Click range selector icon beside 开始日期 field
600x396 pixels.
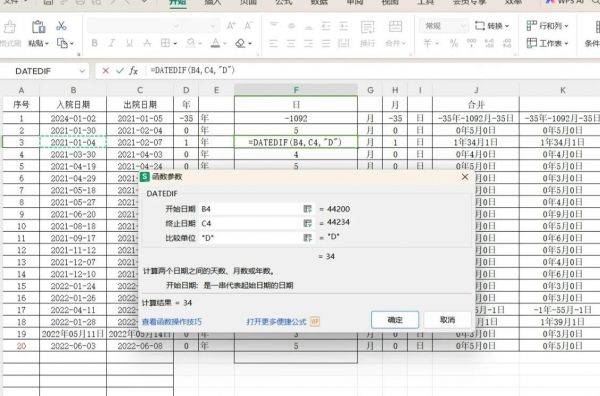coord(307,209)
